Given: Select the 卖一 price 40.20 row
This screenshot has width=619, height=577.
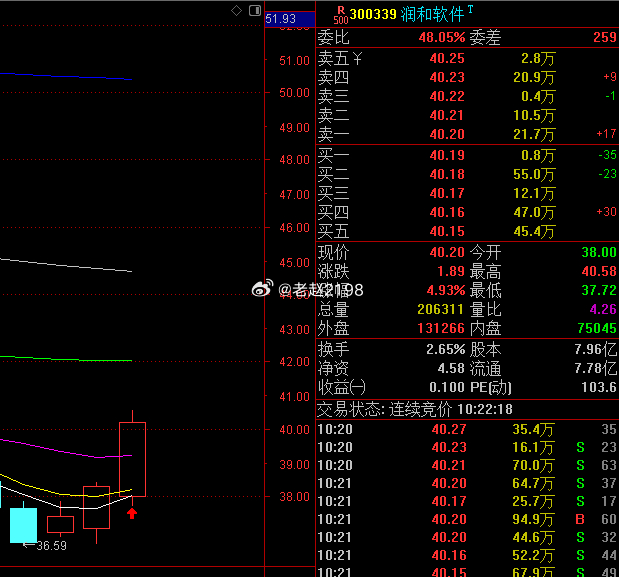Looking at the screenshot, I should 467,135.
